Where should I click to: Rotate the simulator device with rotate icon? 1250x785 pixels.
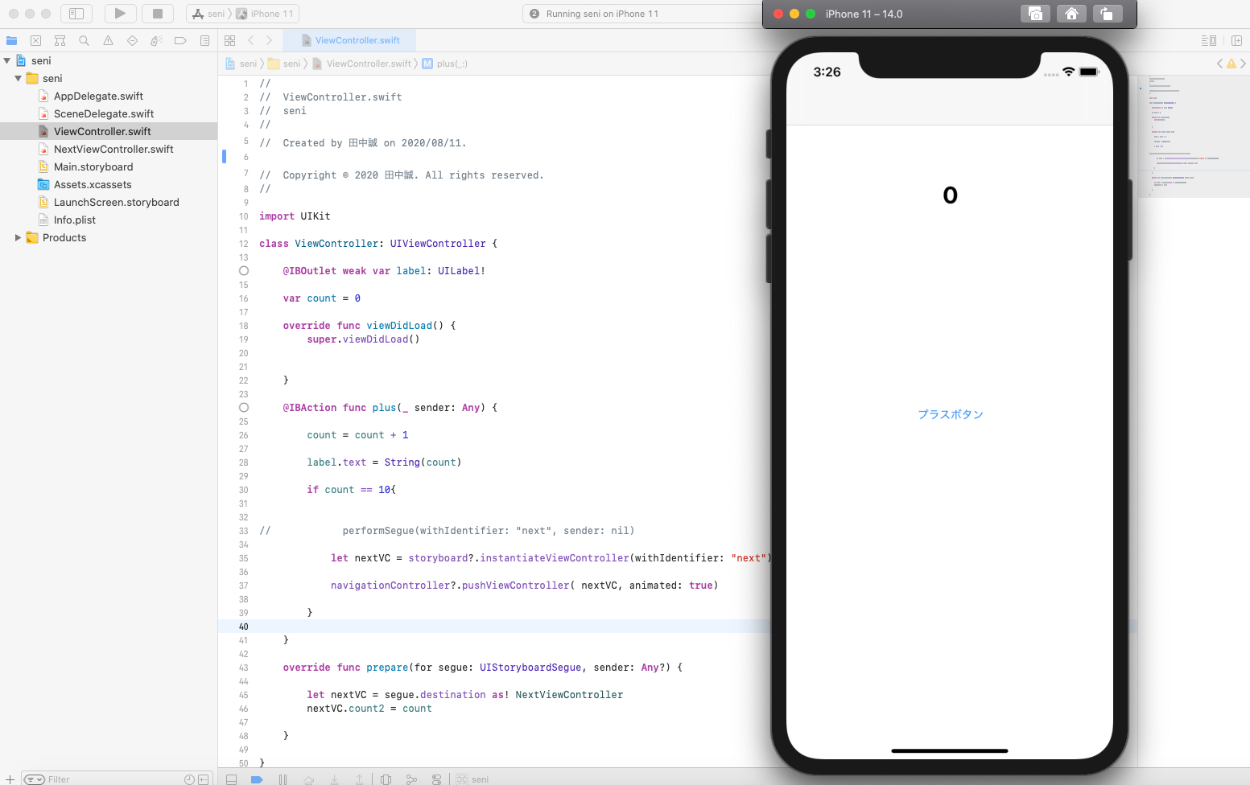point(1107,14)
